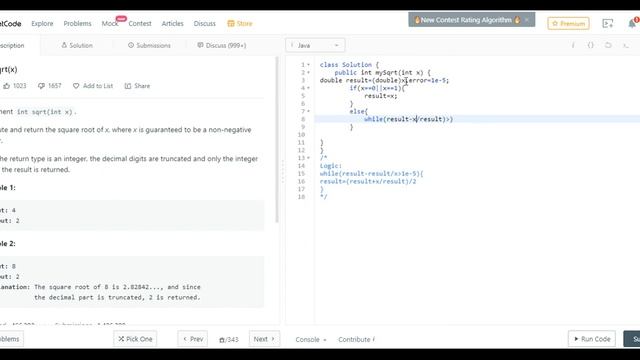Collapse the class fold arrow on line 1
640x360 pixels.
tap(309, 65)
